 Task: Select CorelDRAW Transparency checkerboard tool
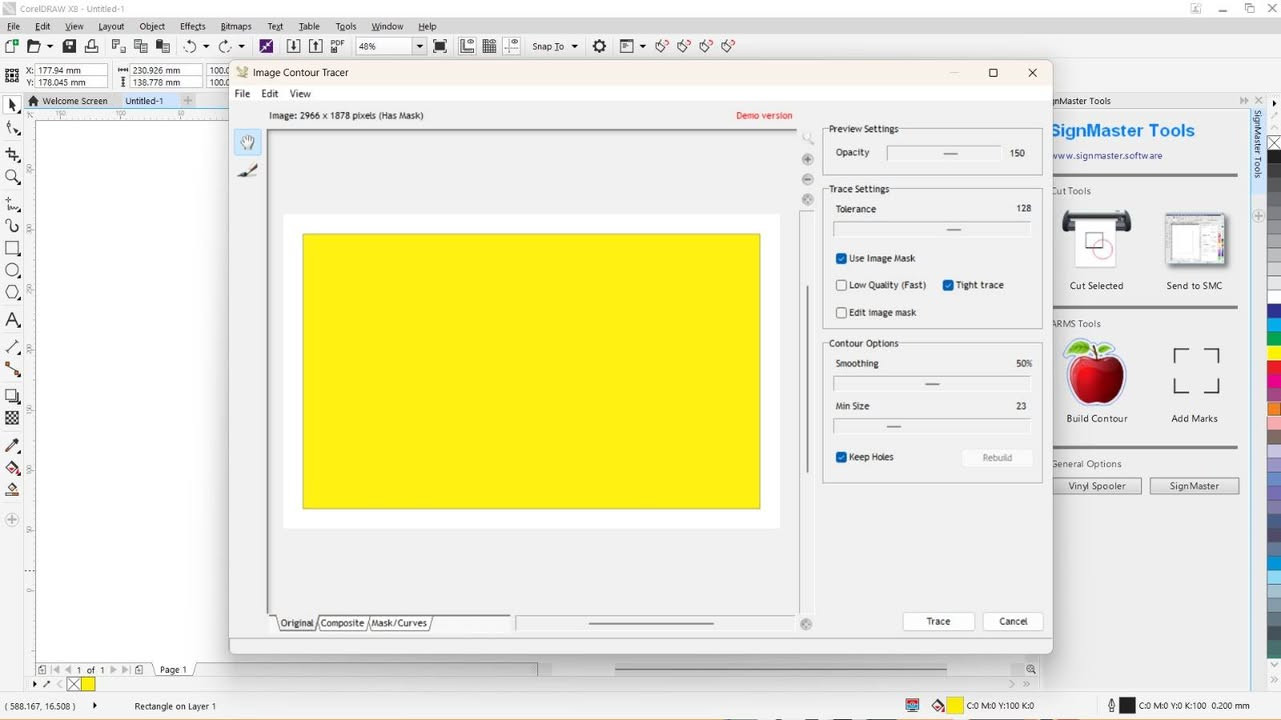coord(13,418)
